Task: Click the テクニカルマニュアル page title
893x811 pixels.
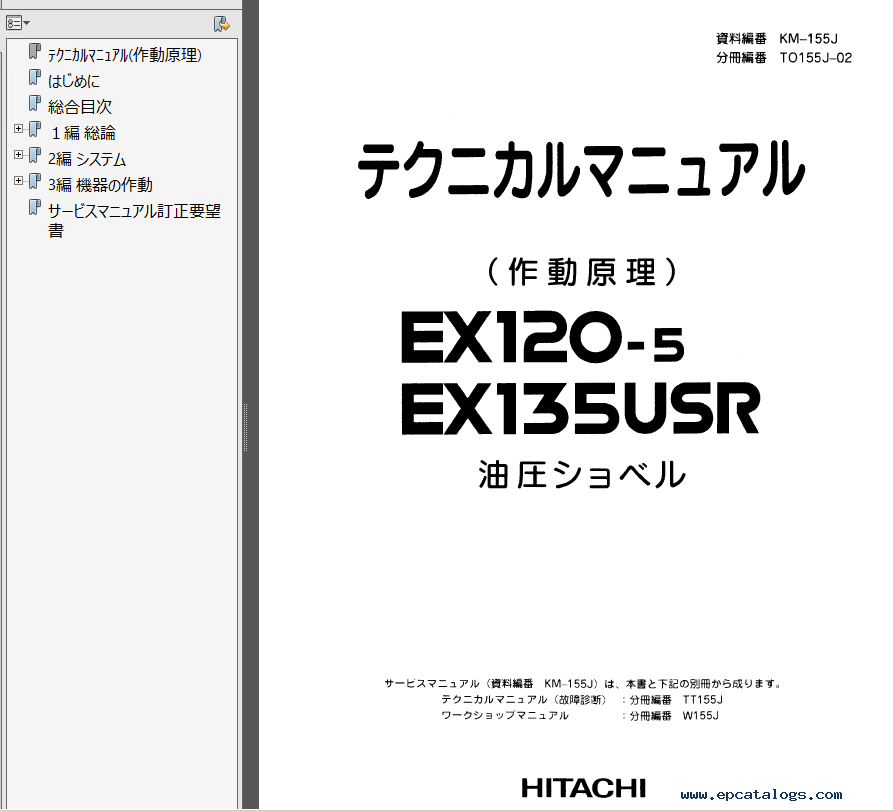Action: [581, 170]
